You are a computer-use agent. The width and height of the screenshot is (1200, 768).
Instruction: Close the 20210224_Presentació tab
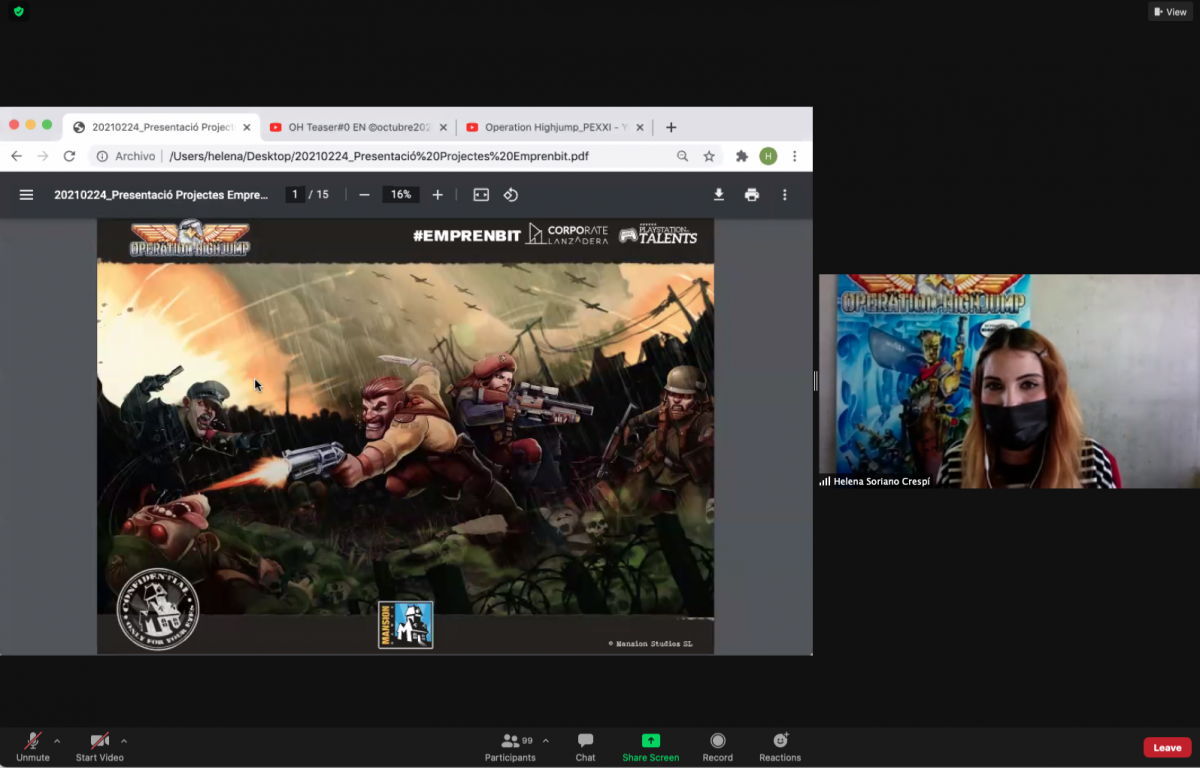[x=246, y=127]
